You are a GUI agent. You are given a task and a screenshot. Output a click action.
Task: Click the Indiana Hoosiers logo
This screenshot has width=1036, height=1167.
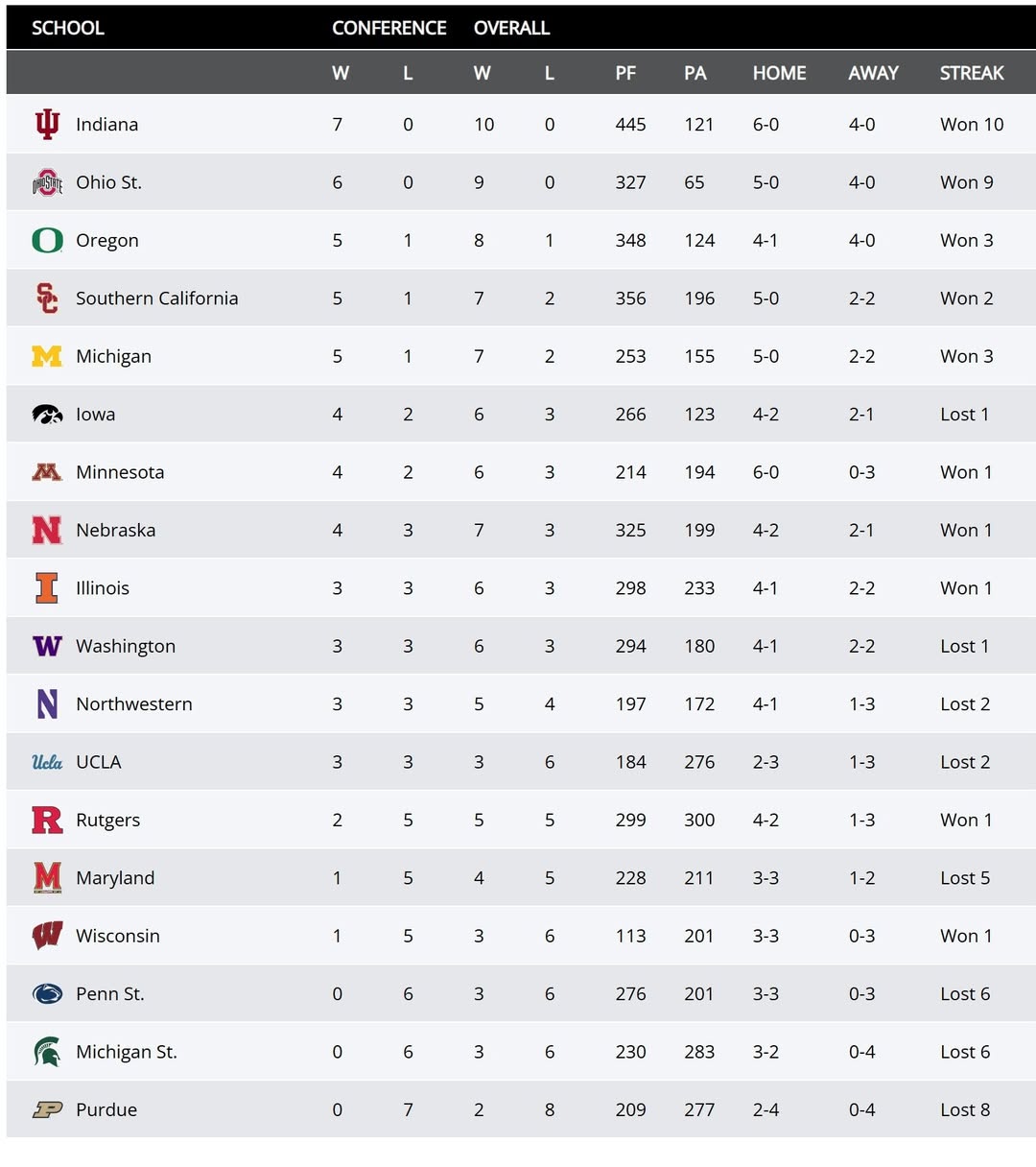point(47,125)
